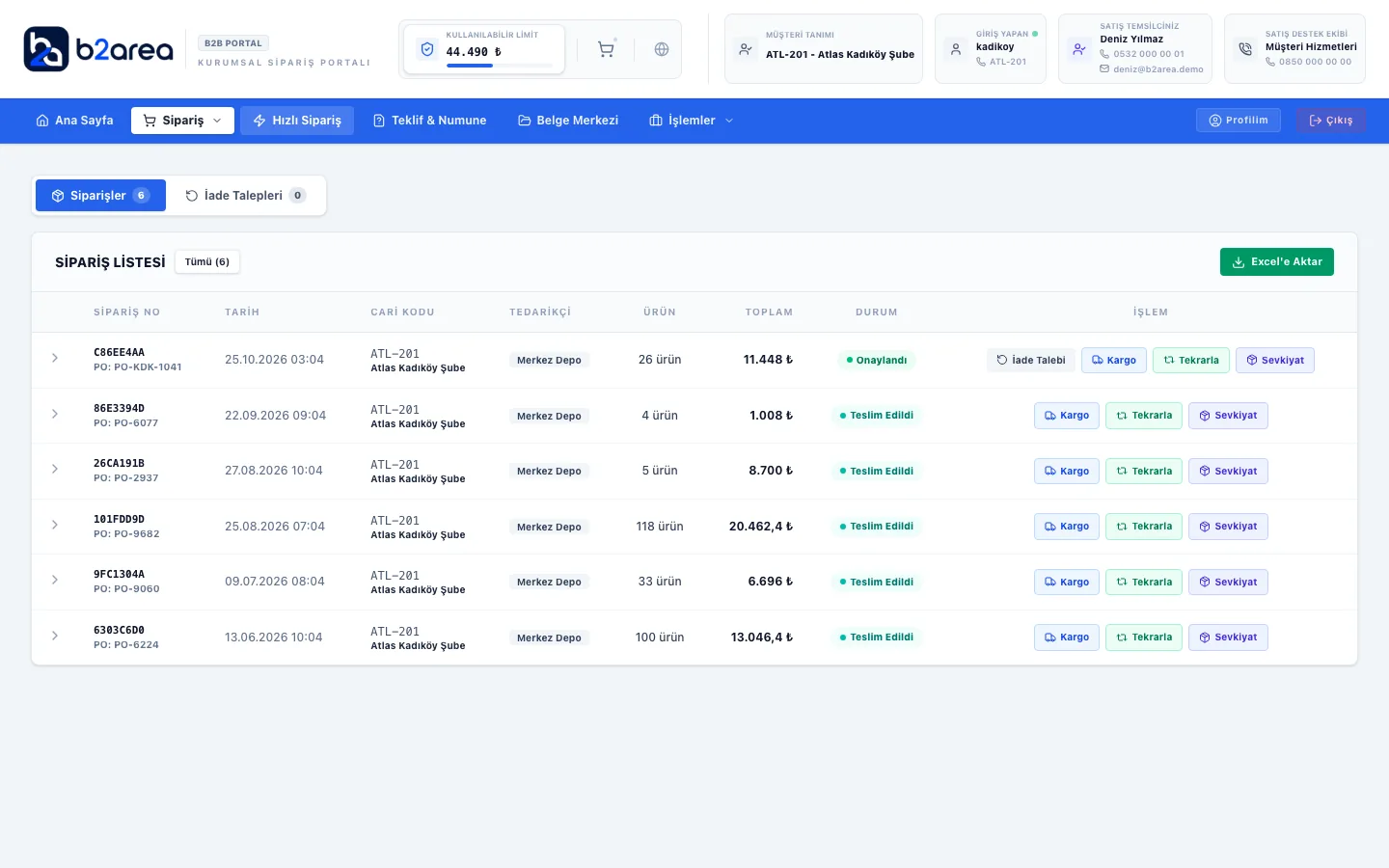This screenshot has width=1389, height=868.
Task: Click Sevkiyat for order 6303C6D0
Action: click(1228, 637)
